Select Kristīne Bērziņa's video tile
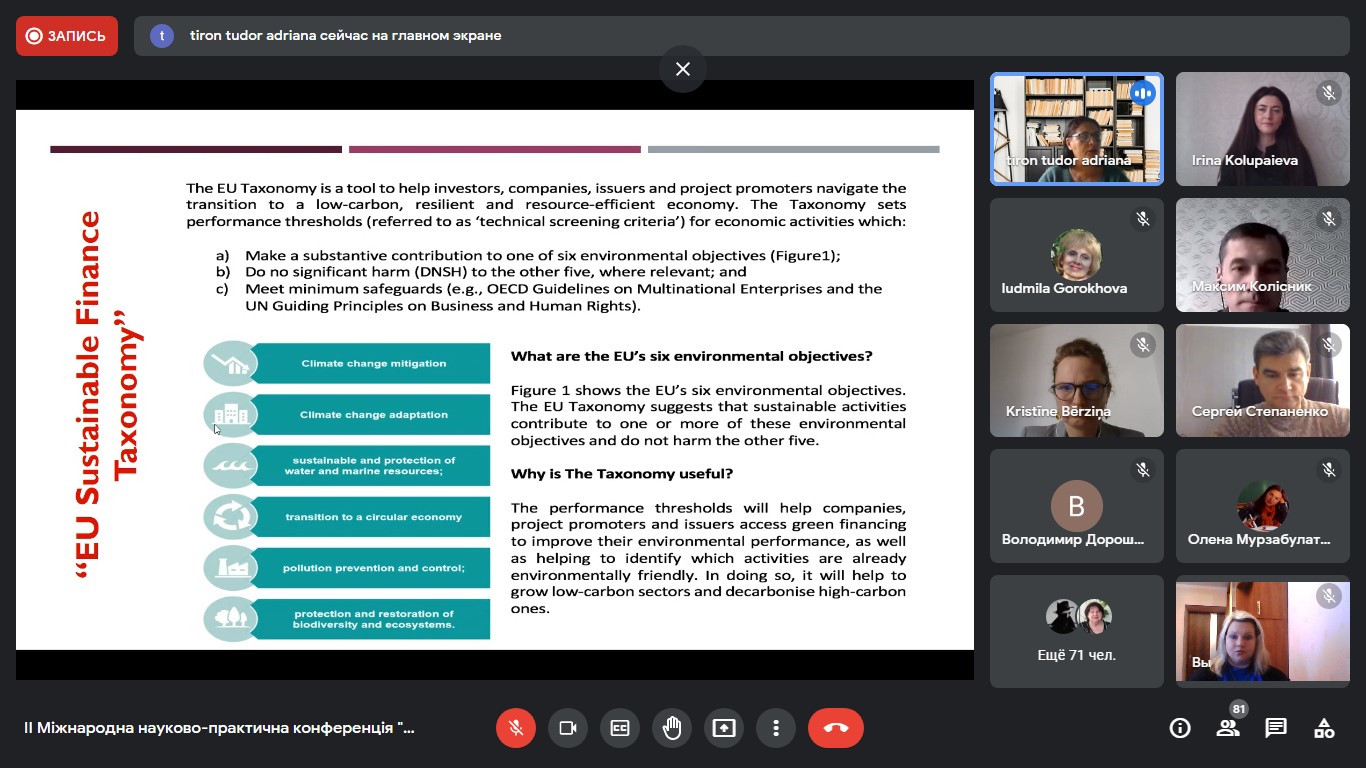This screenshot has height=768, width=1366. 1077,380
